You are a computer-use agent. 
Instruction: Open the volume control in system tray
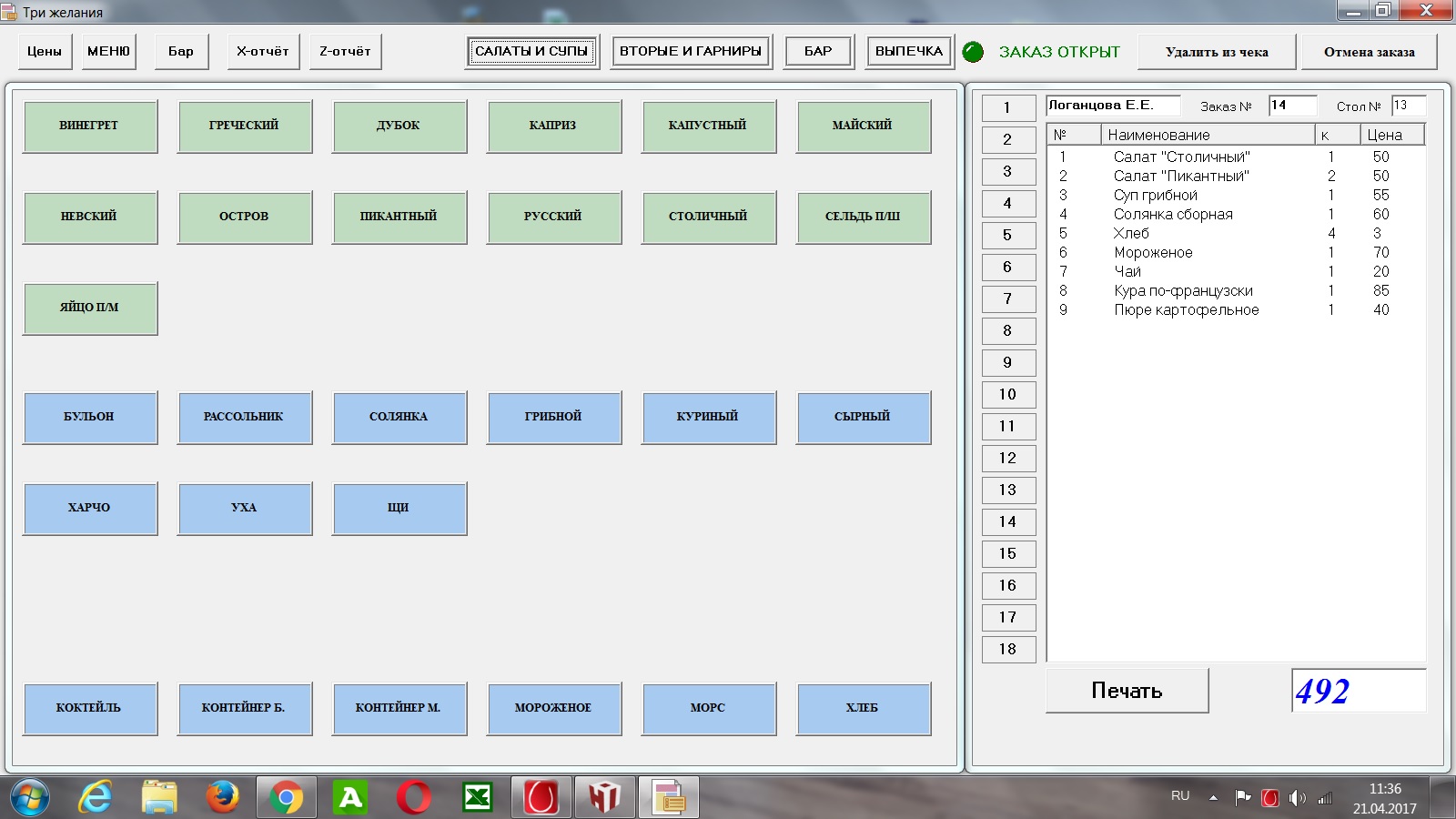(x=1297, y=798)
